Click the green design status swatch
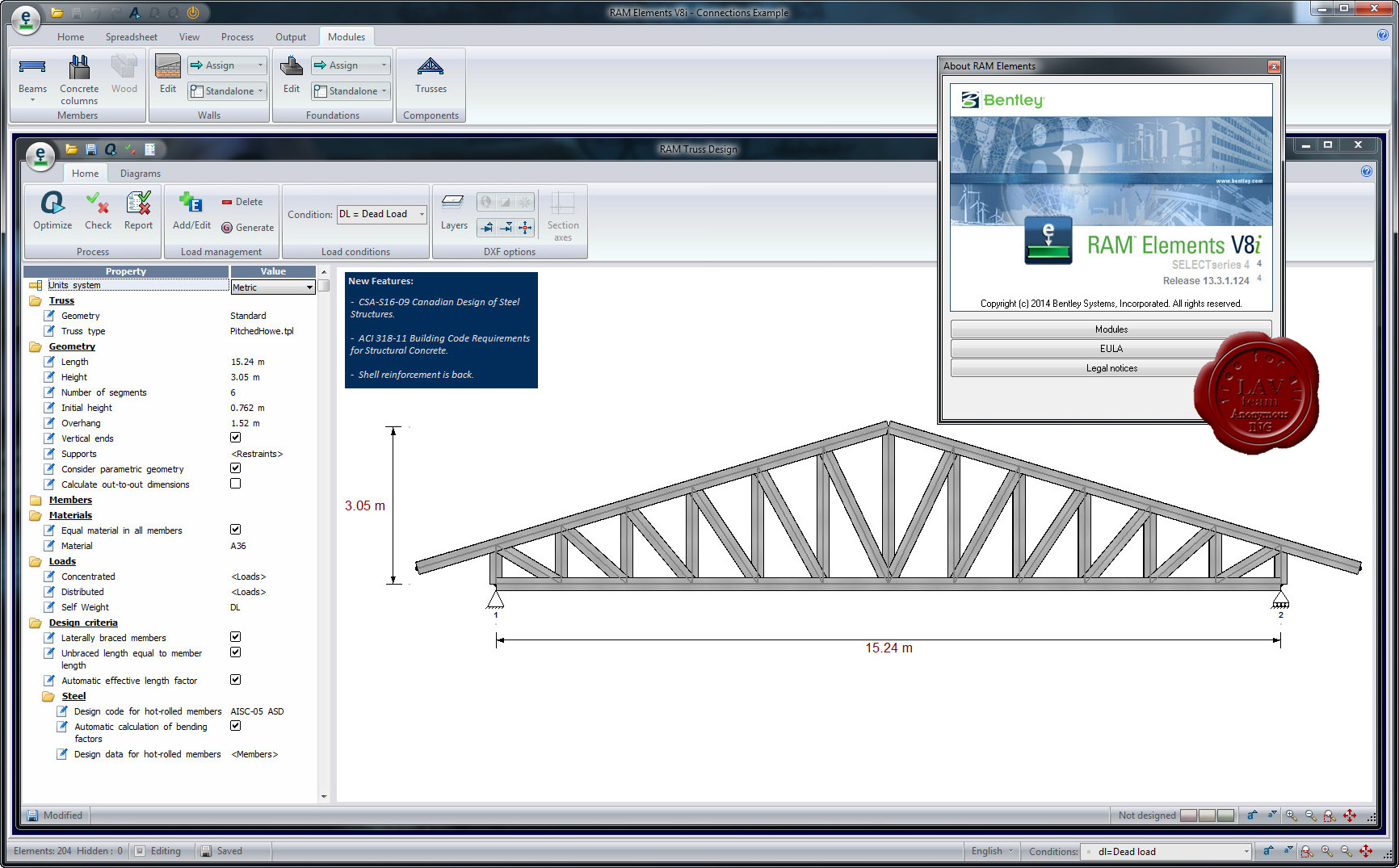The image size is (1399, 868). (1225, 816)
